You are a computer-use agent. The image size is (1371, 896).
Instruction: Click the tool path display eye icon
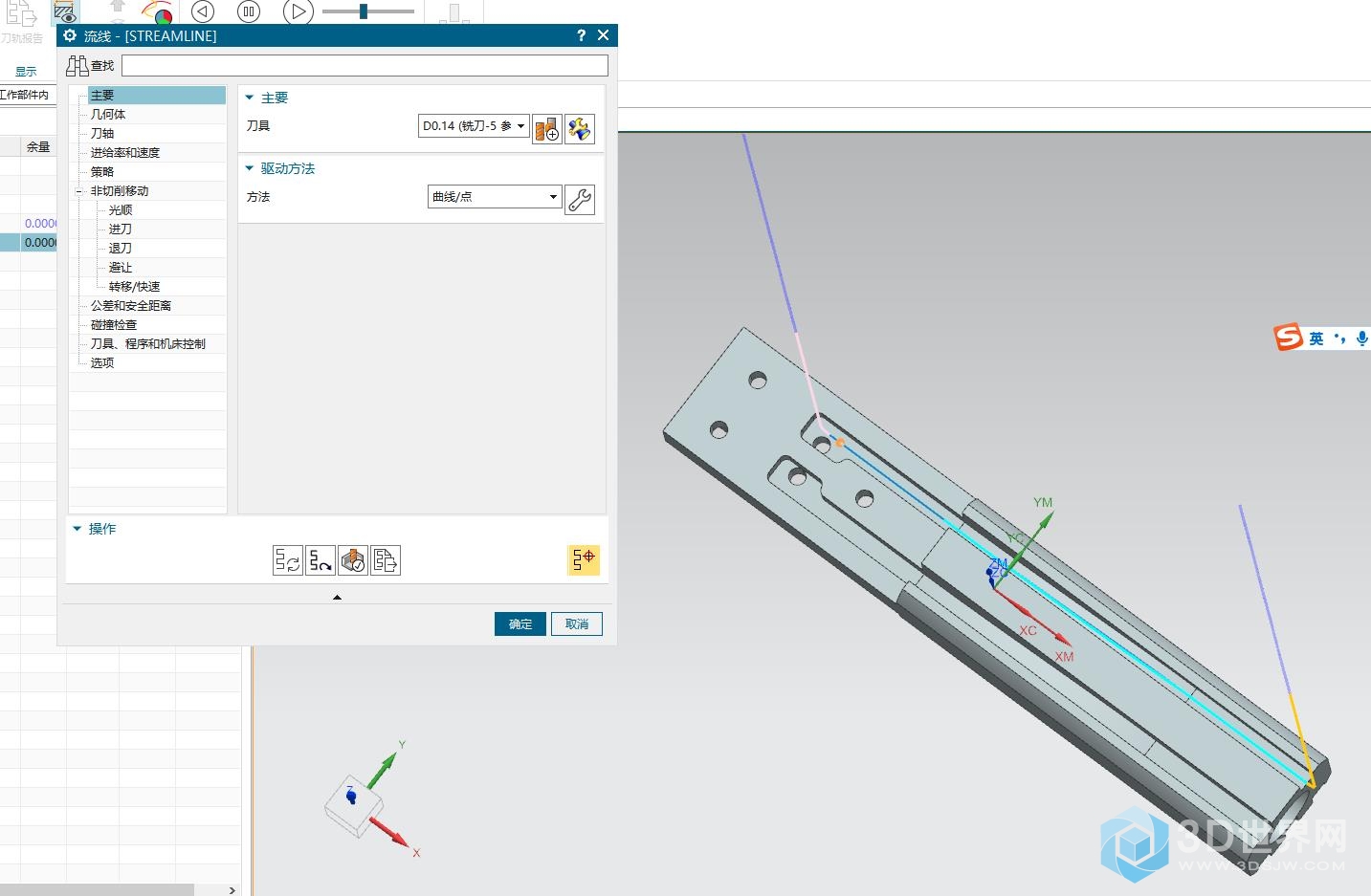click(x=64, y=12)
